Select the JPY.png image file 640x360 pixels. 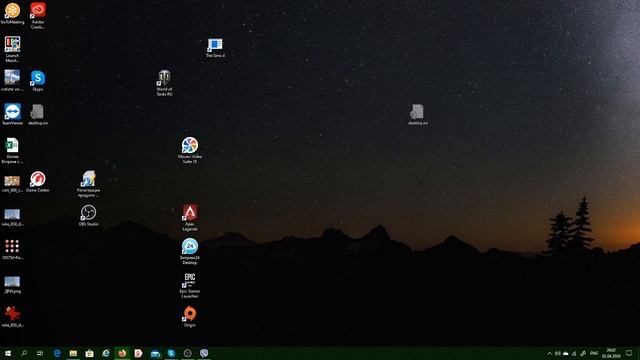tap(12, 285)
